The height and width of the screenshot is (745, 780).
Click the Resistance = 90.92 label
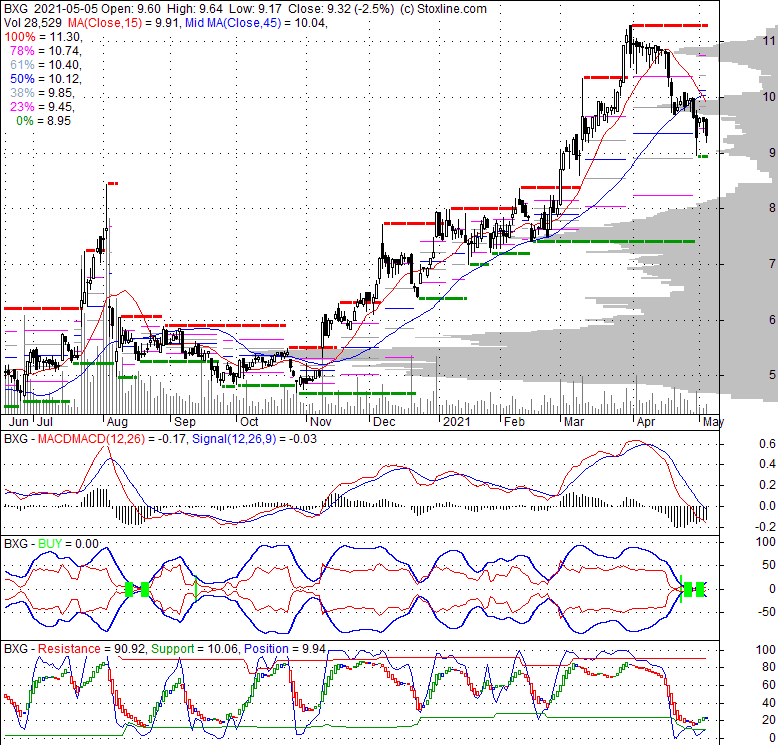[92, 649]
